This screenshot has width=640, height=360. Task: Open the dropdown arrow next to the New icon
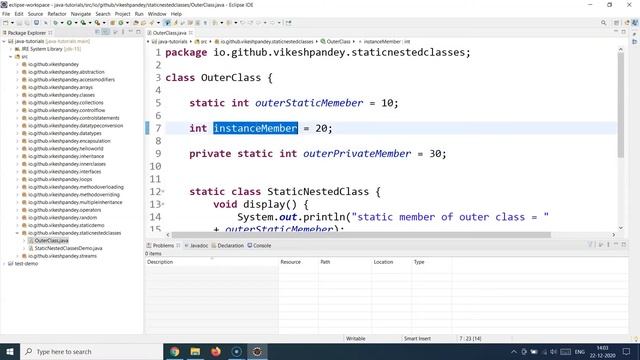[12, 23]
